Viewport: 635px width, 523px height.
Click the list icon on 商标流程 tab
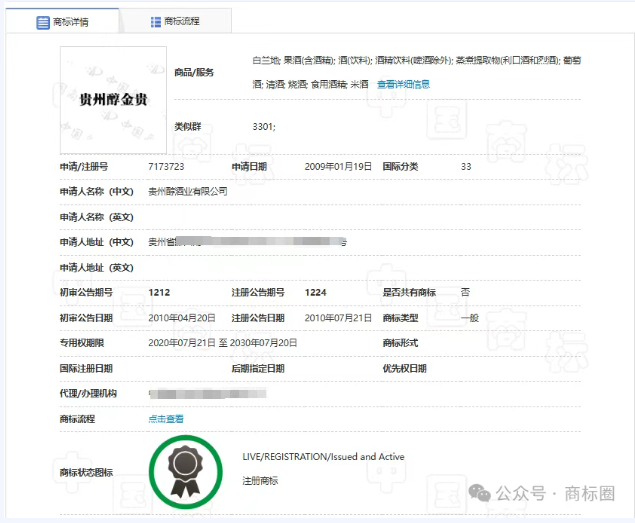(156, 21)
